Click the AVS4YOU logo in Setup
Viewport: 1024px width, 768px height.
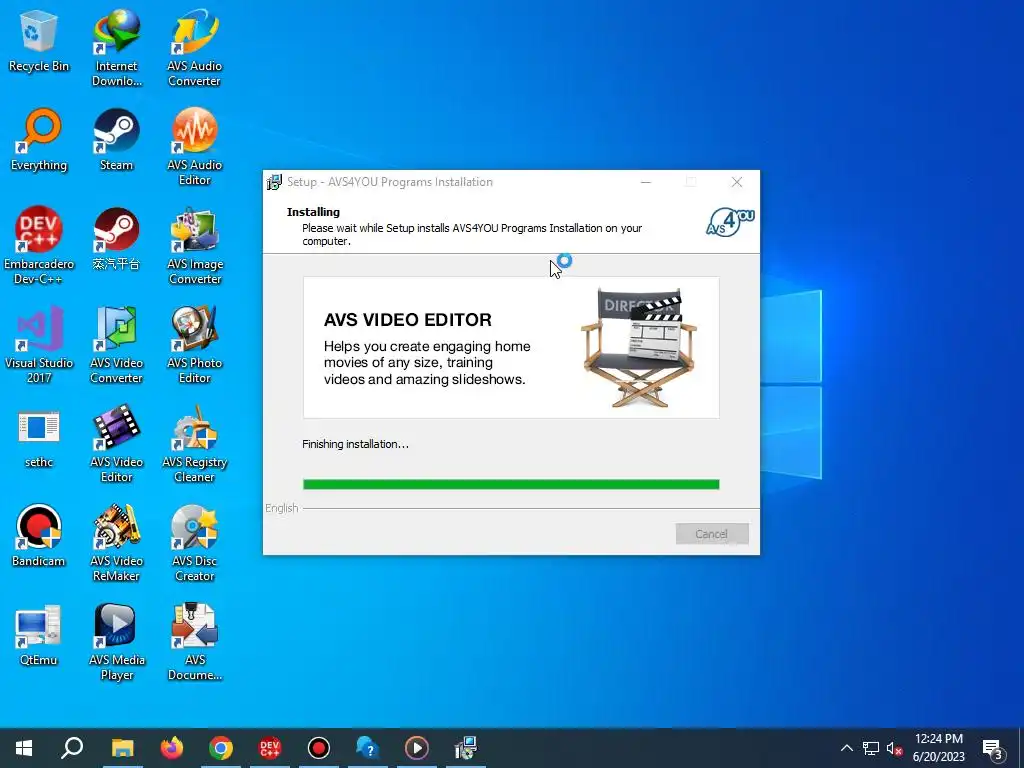click(730, 222)
